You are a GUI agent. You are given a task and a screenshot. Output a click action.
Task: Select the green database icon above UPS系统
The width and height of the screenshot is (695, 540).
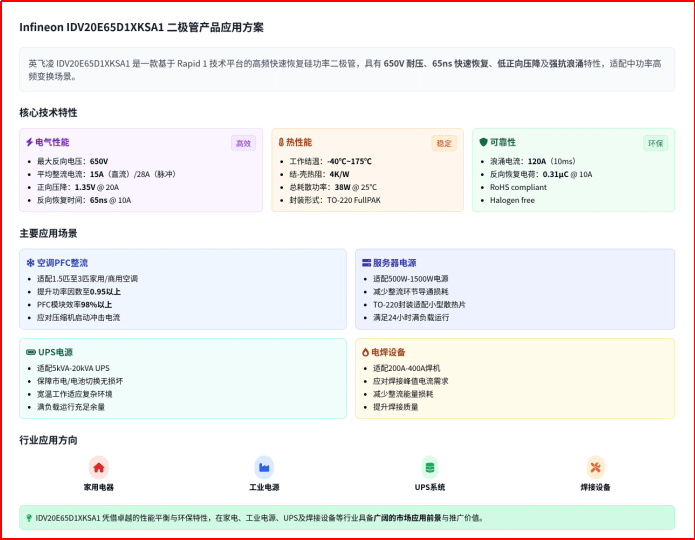[430, 466]
